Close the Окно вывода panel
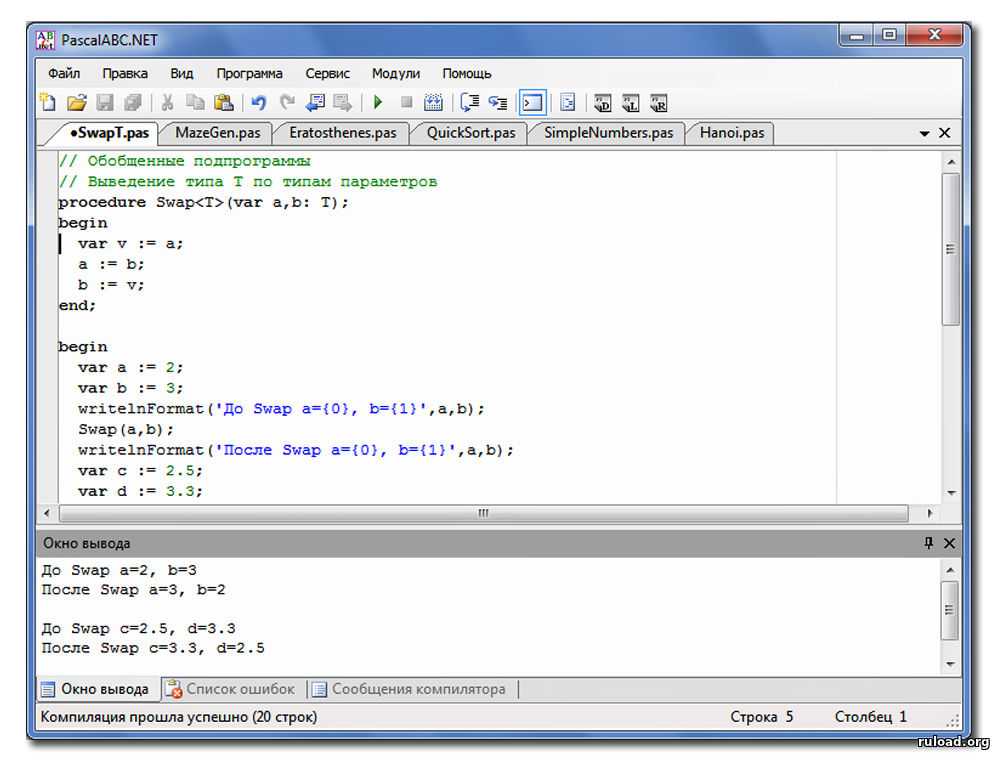Image resolution: width=1000 pixels, height=760 pixels. pyautogui.click(x=949, y=543)
